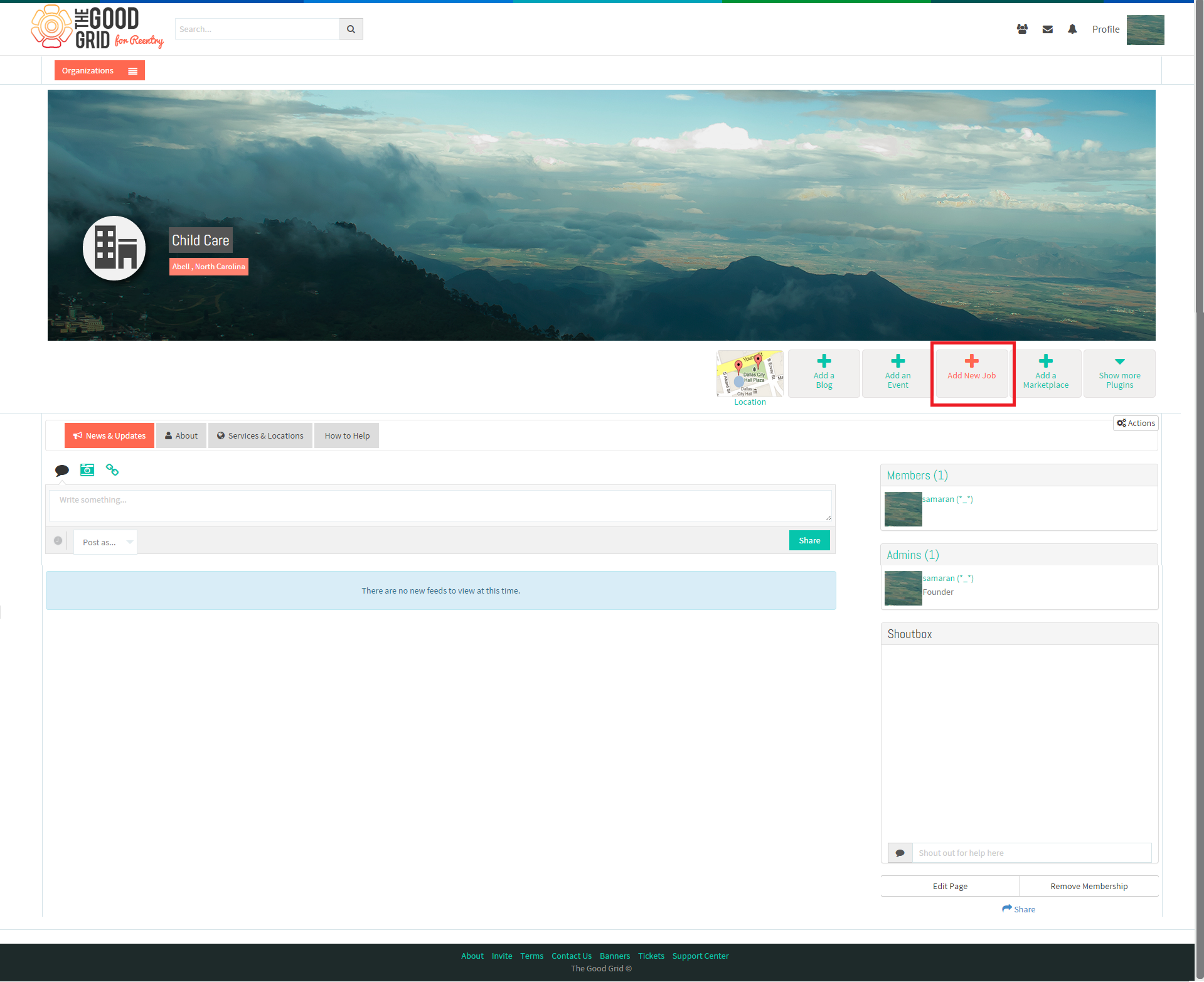Select the status comment bubble icon
Image resolution: width=1204 pixels, height=982 pixels.
[61, 470]
